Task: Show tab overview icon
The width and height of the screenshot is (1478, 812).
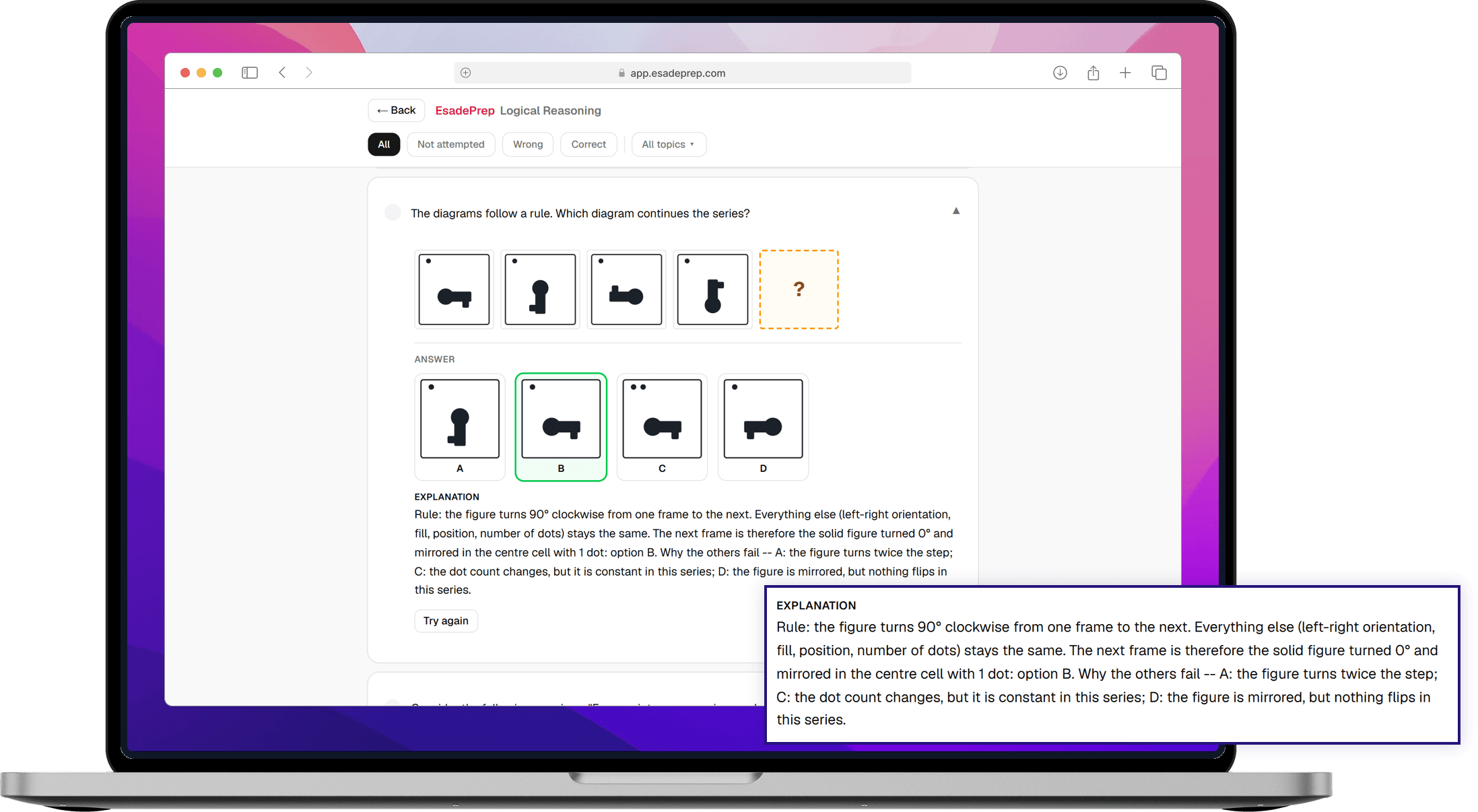Action: [1159, 73]
